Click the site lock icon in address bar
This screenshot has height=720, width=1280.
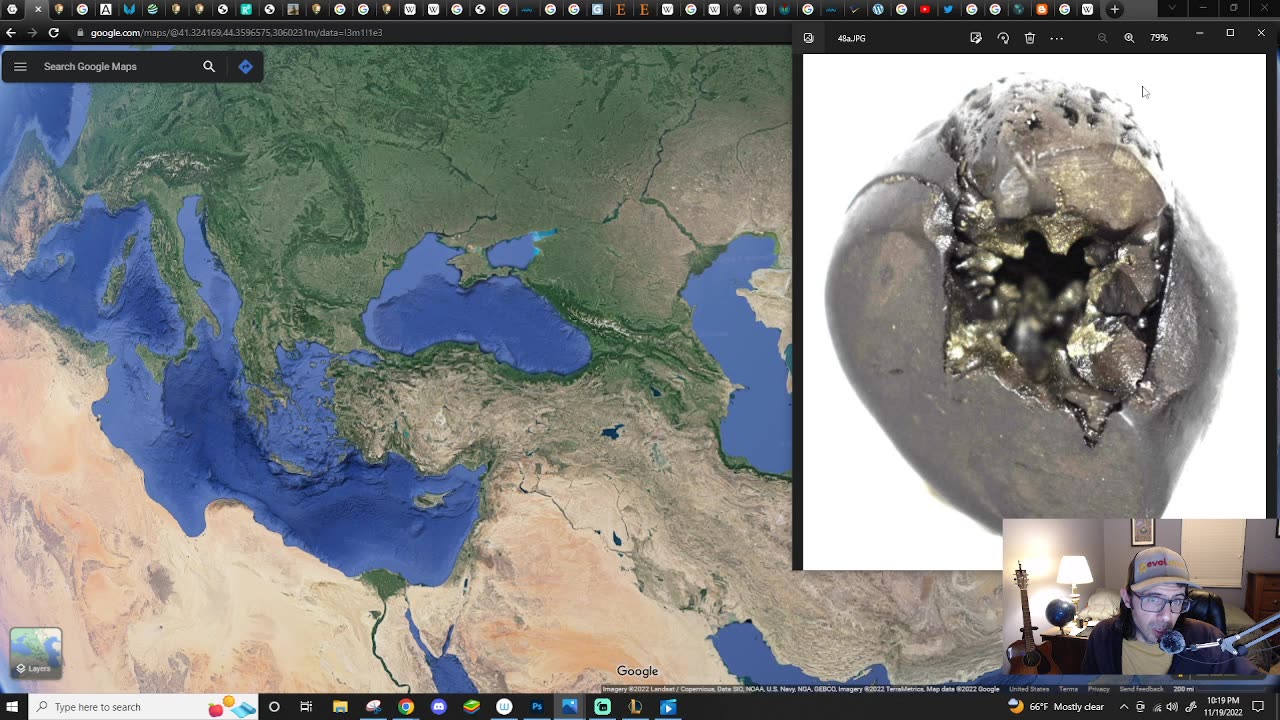tap(80, 33)
